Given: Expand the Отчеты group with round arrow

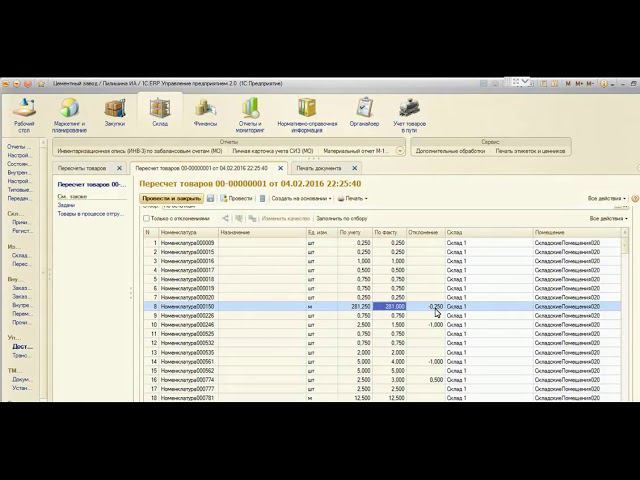Looking at the screenshot, I should point(400,151).
